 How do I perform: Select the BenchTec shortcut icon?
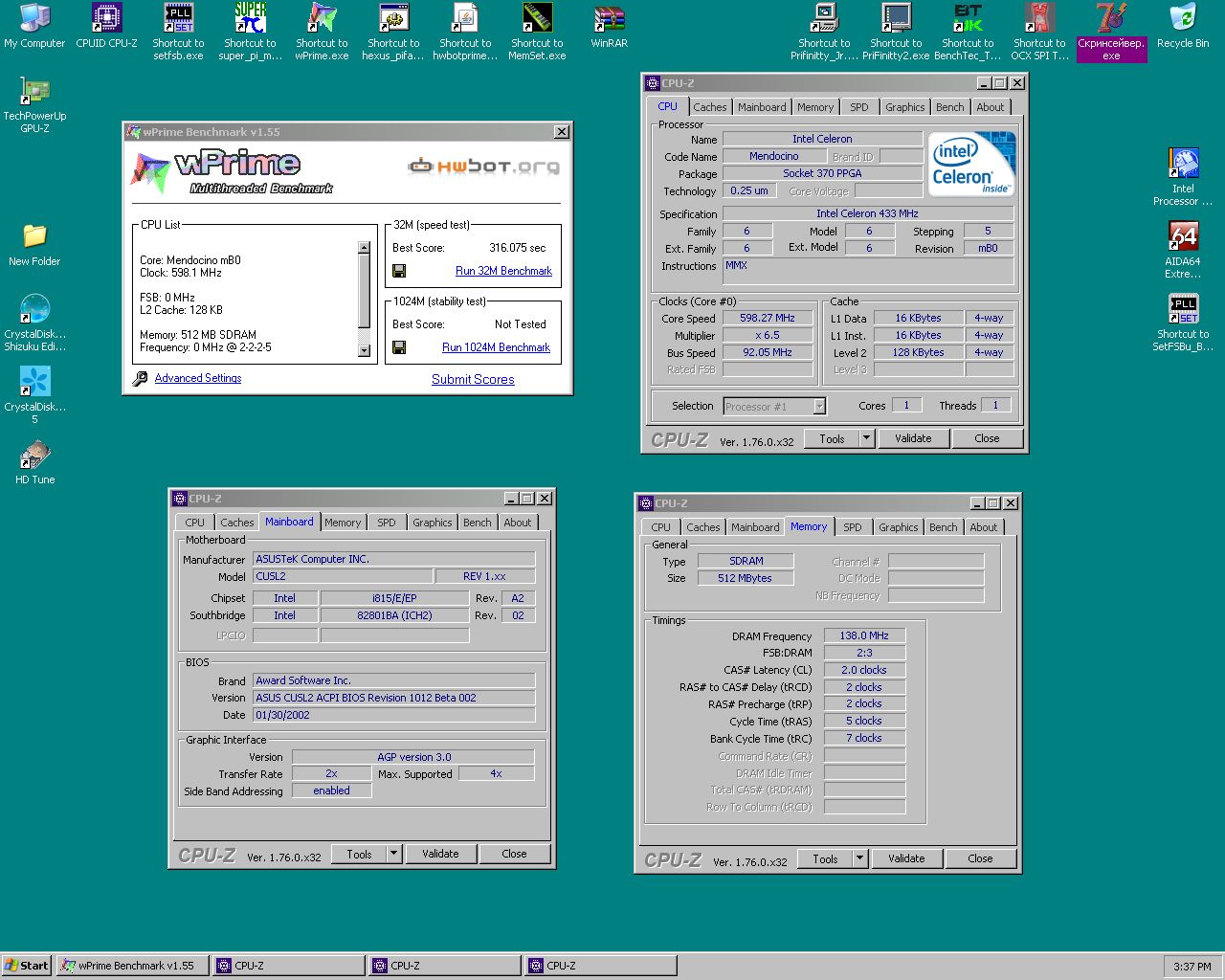tap(968, 32)
